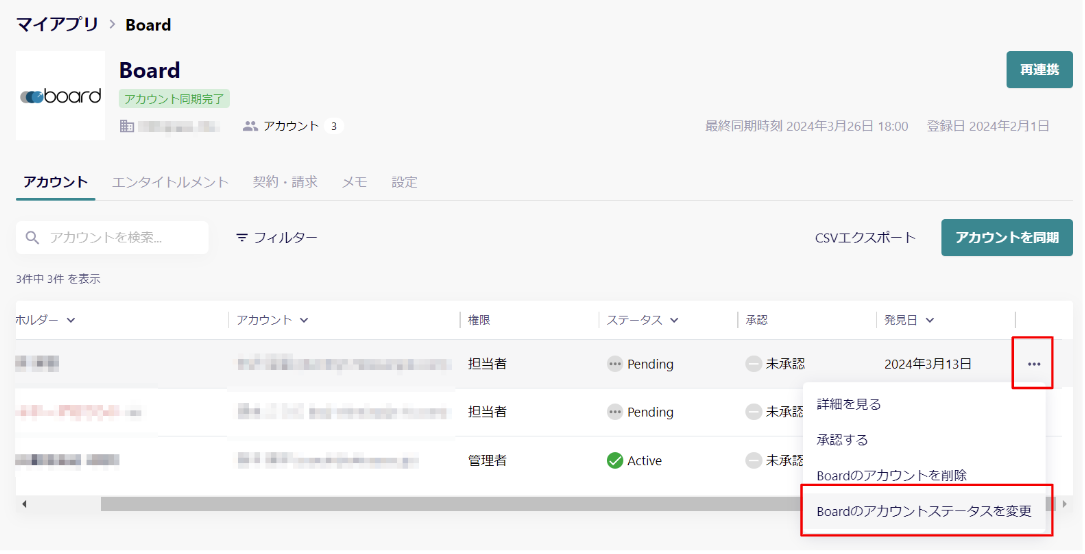Click the 未承認 icon in the first row

point(754,364)
